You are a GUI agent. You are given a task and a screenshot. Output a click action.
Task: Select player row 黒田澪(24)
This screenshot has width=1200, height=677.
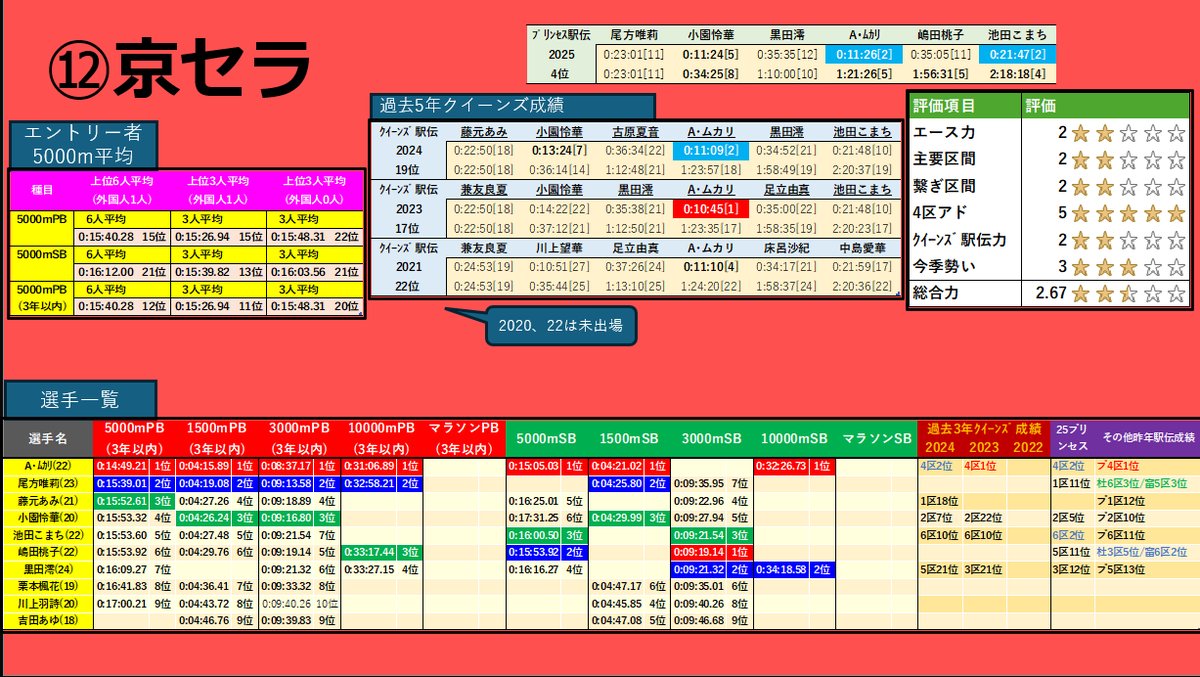coord(600,569)
